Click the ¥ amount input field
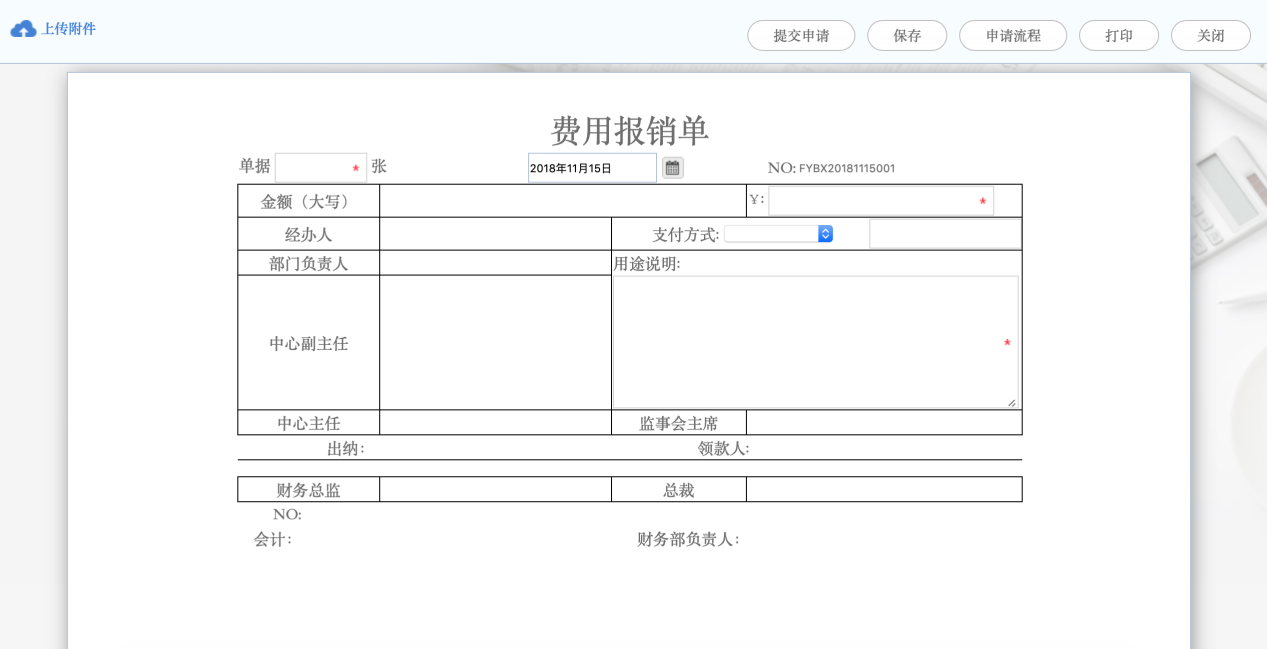 pos(880,200)
